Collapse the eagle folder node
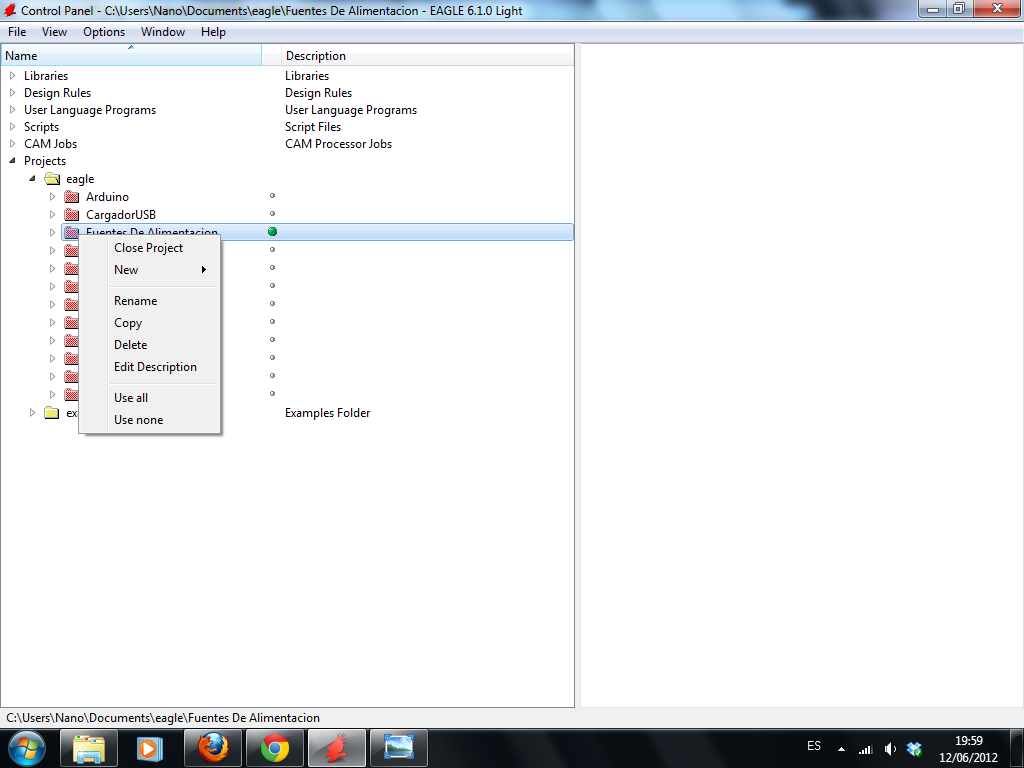 point(32,178)
